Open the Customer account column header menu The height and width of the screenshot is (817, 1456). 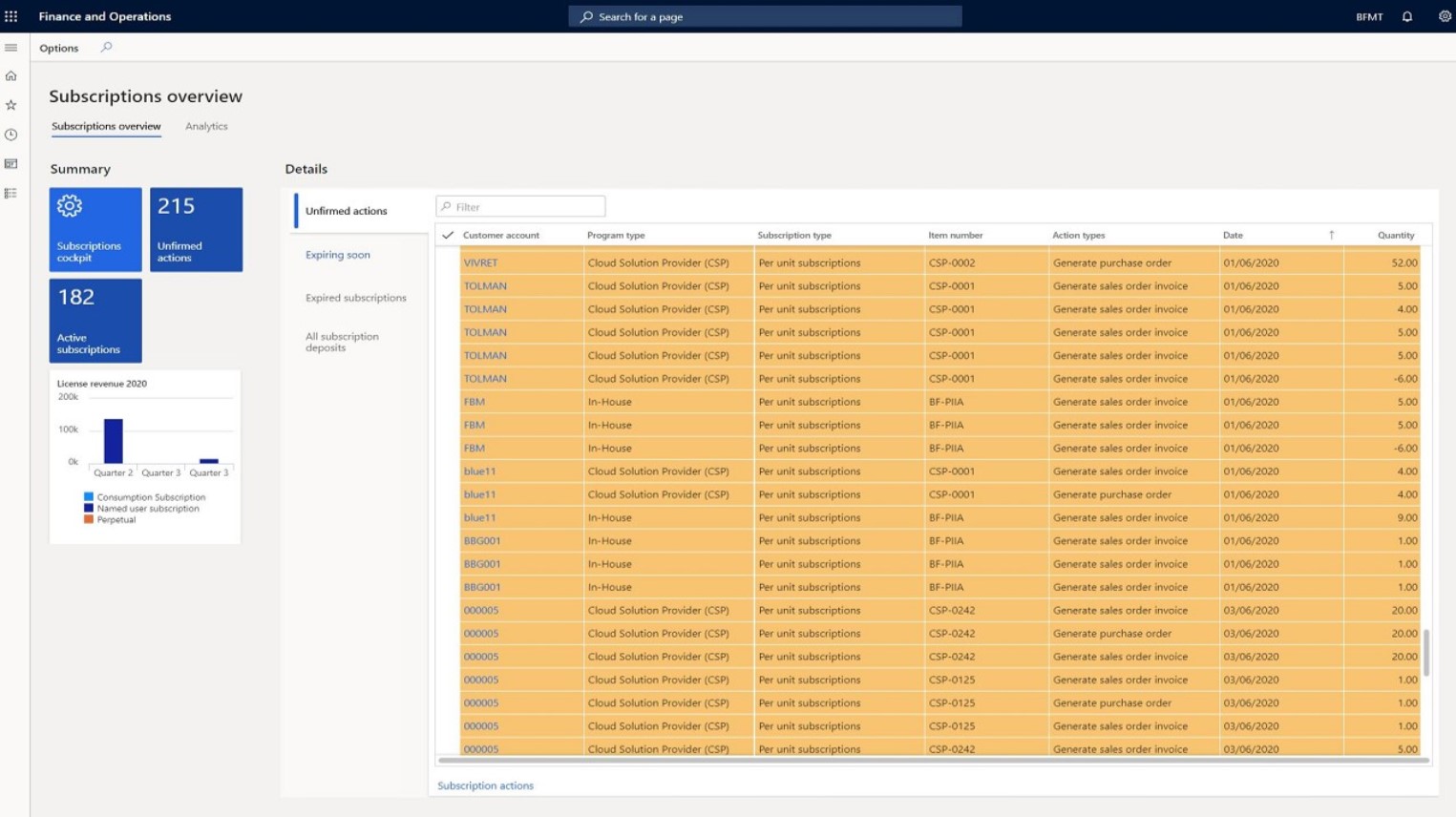coord(501,235)
